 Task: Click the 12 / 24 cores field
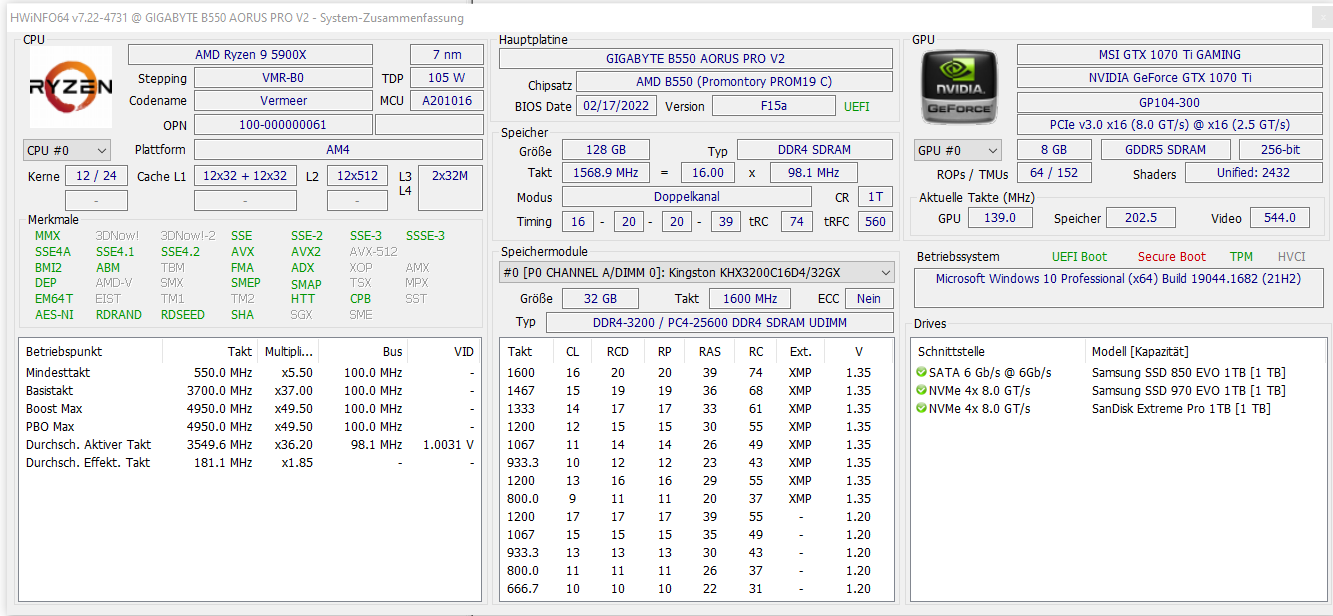coord(96,176)
